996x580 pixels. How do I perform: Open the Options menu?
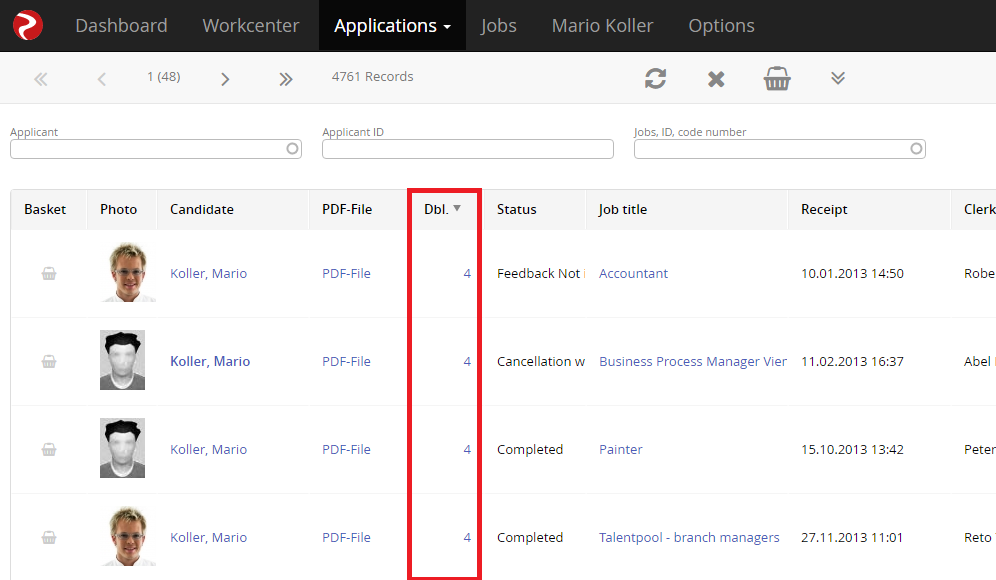pyautogui.click(x=722, y=25)
